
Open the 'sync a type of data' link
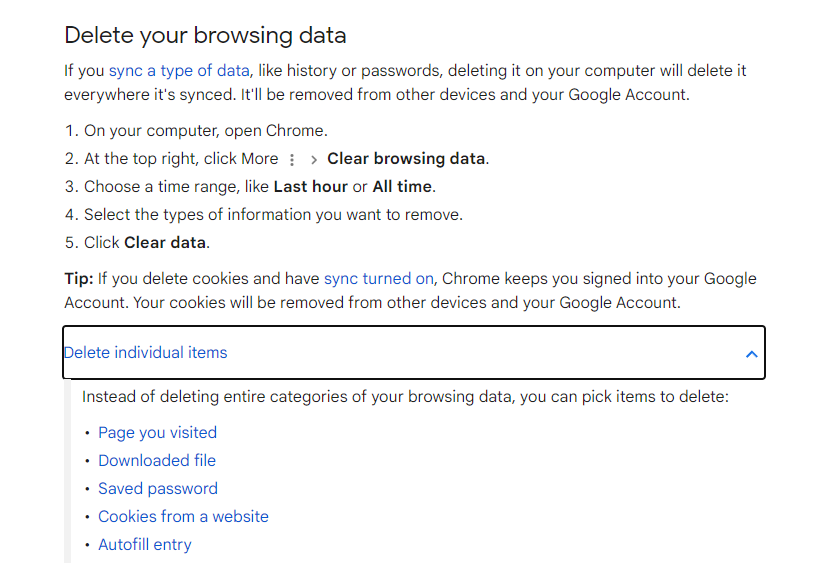tap(179, 71)
